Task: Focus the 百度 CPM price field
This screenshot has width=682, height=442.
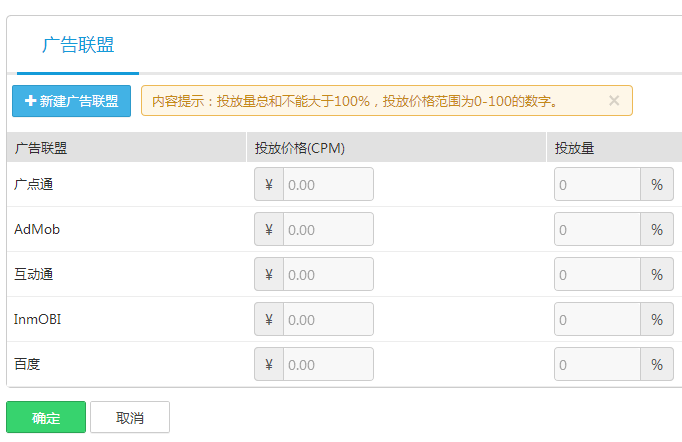Action: coord(328,364)
